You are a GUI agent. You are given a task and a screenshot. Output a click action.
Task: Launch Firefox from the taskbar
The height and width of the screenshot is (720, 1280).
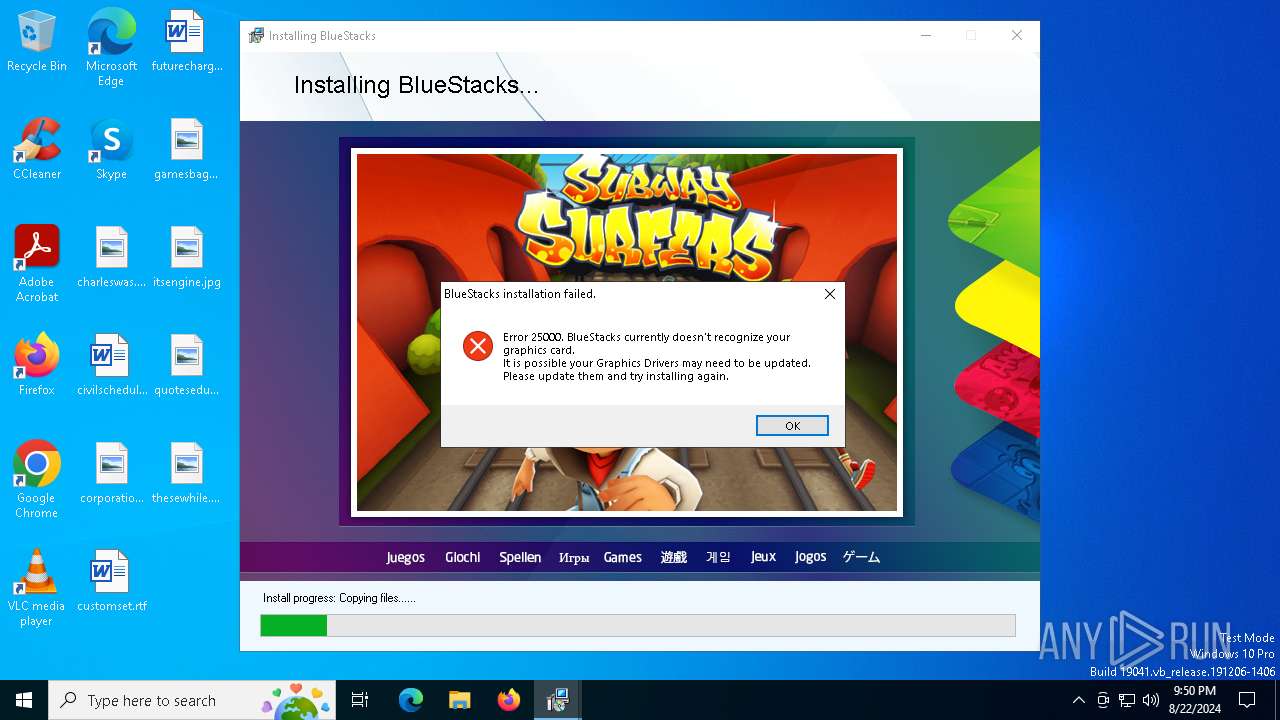click(508, 700)
